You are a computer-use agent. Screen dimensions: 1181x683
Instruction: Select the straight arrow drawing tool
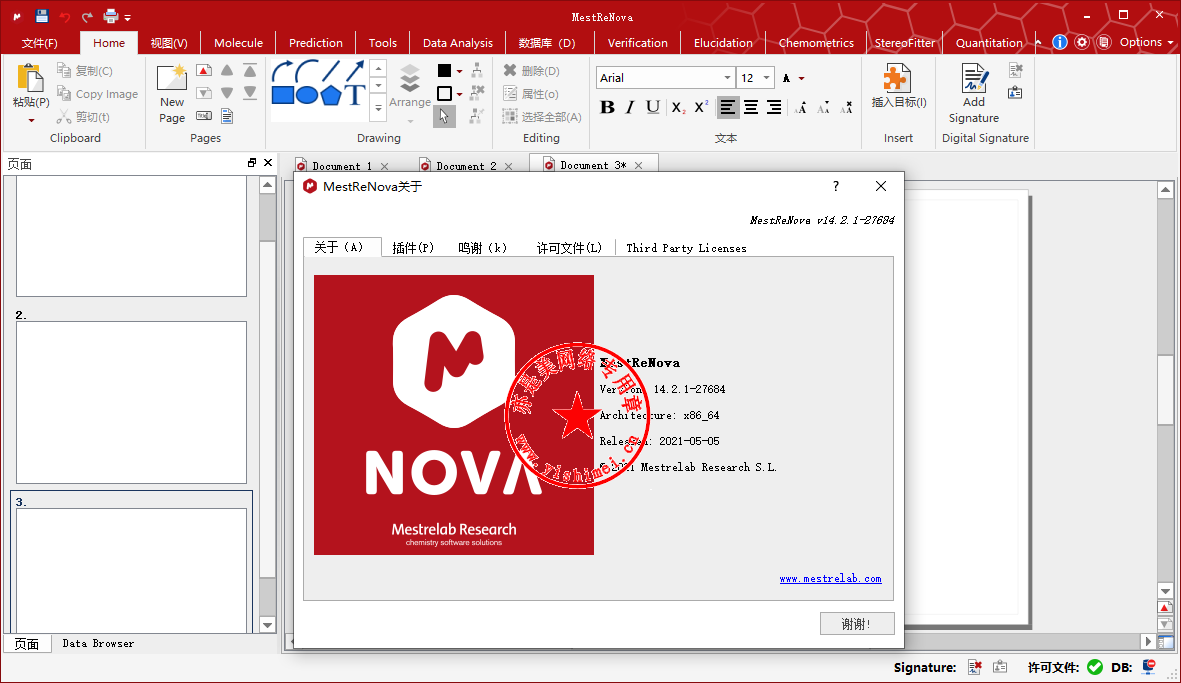(x=355, y=72)
